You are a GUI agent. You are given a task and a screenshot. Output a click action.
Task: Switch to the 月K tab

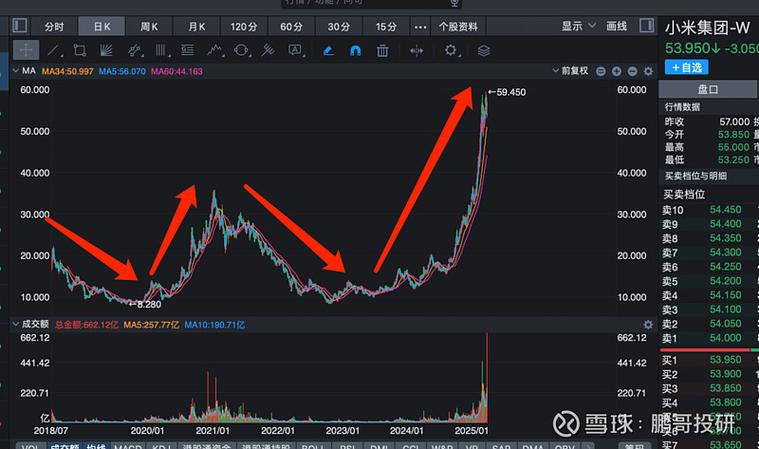[197, 27]
